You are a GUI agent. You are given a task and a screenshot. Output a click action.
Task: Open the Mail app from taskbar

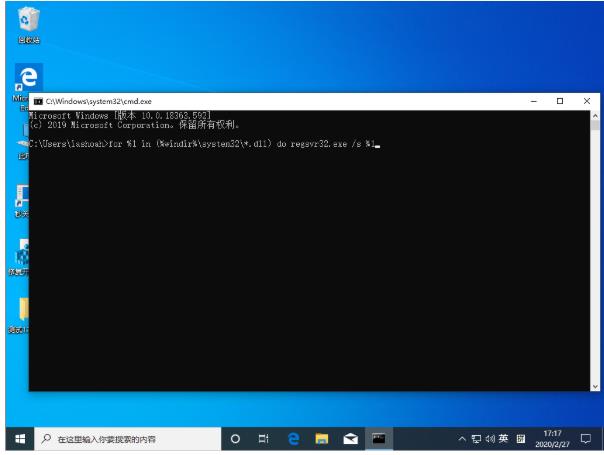pos(351,438)
